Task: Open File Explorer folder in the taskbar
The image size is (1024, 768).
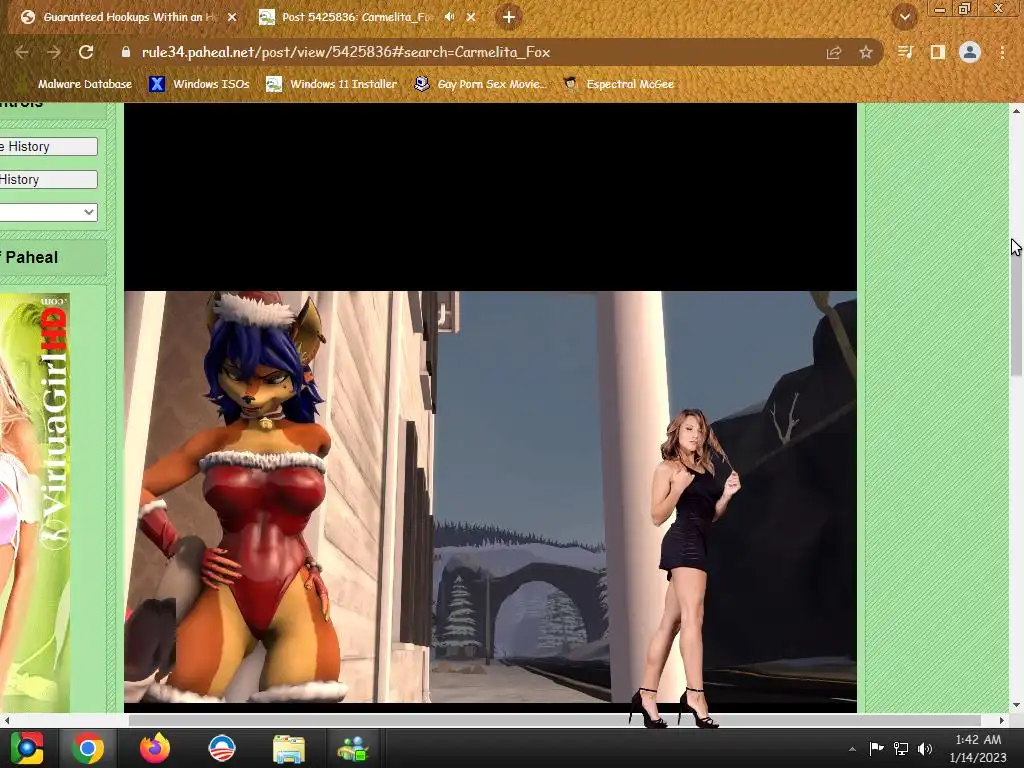Action: (x=289, y=748)
